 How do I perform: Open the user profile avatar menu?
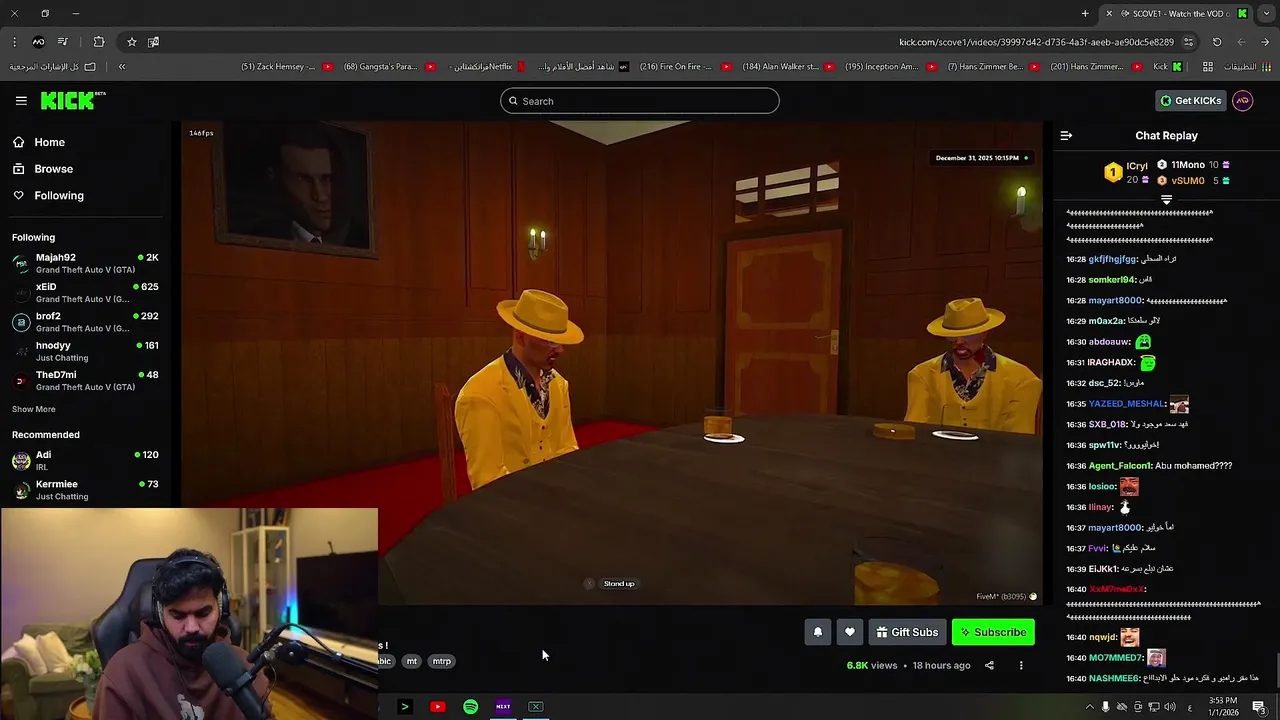[x=1242, y=100]
